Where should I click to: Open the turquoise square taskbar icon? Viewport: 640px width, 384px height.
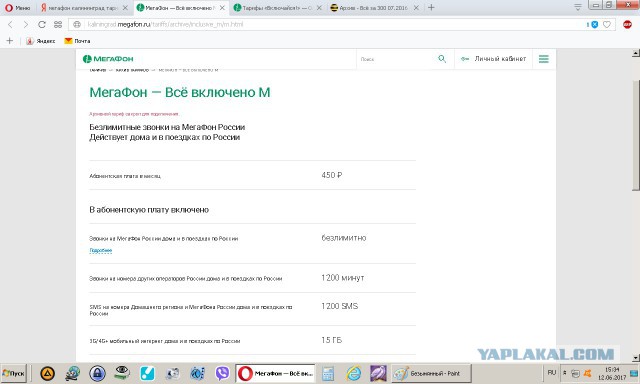click(x=147, y=373)
